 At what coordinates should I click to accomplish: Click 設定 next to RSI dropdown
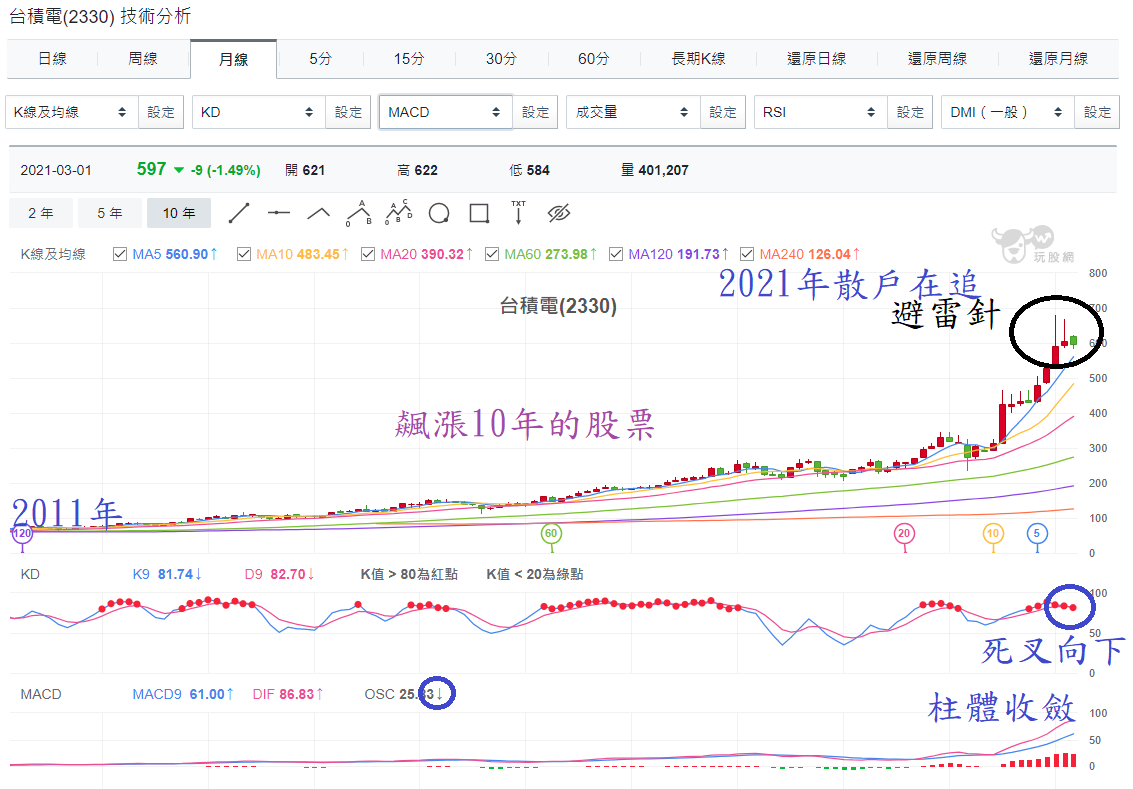click(910, 112)
